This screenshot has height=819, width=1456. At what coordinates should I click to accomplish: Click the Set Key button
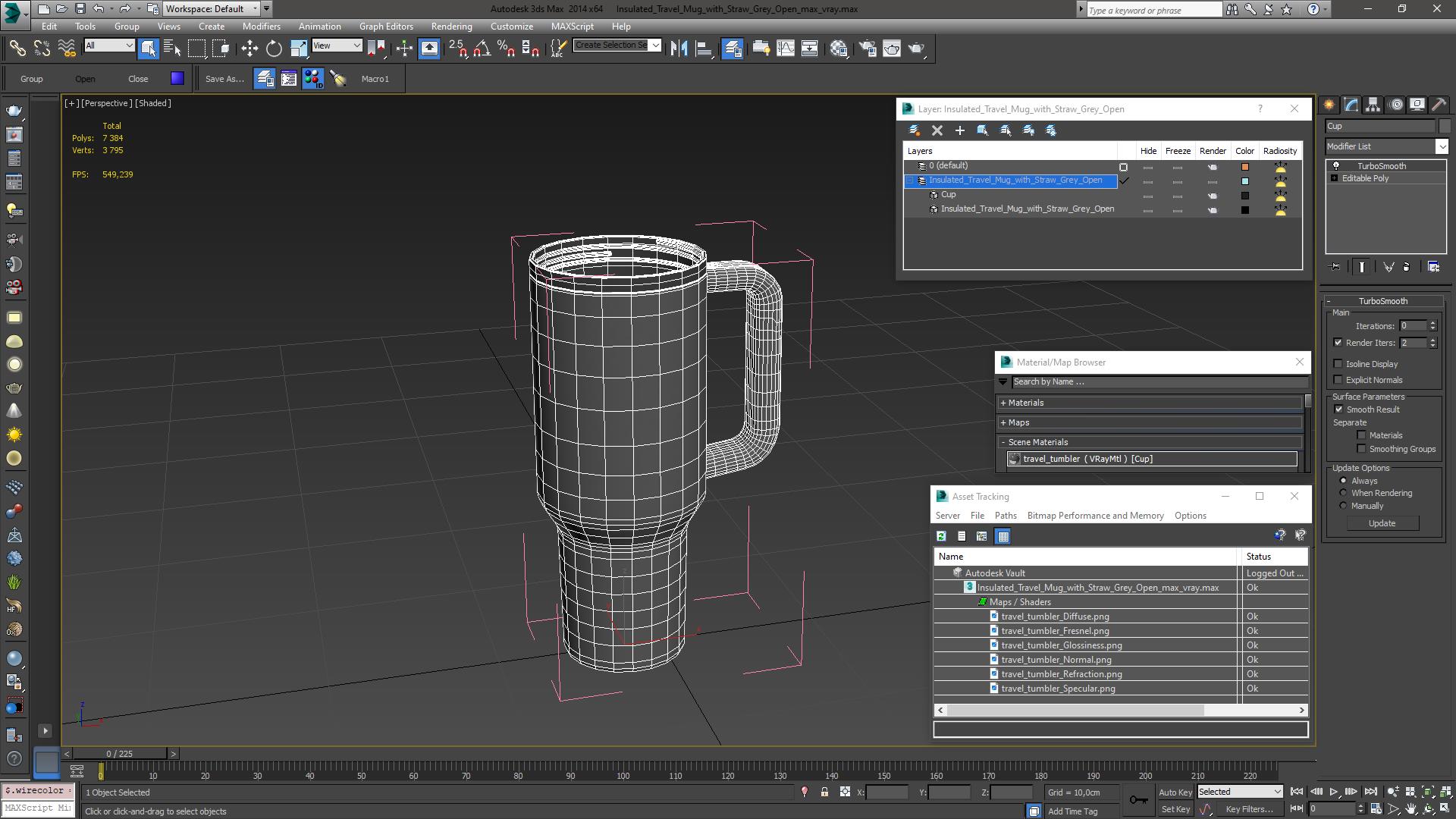pyautogui.click(x=1175, y=809)
